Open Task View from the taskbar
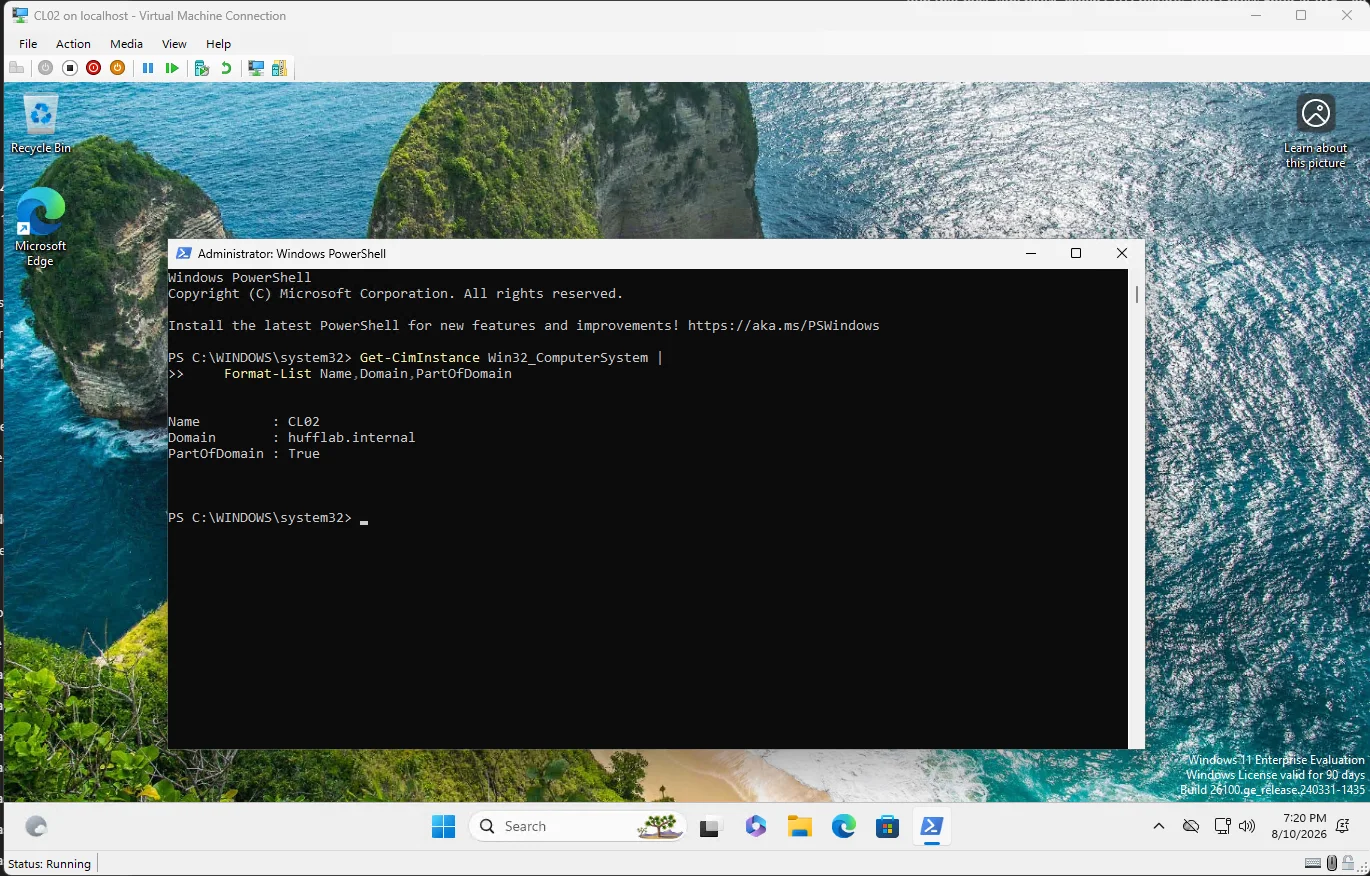1370x876 pixels. [x=710, y=826]
